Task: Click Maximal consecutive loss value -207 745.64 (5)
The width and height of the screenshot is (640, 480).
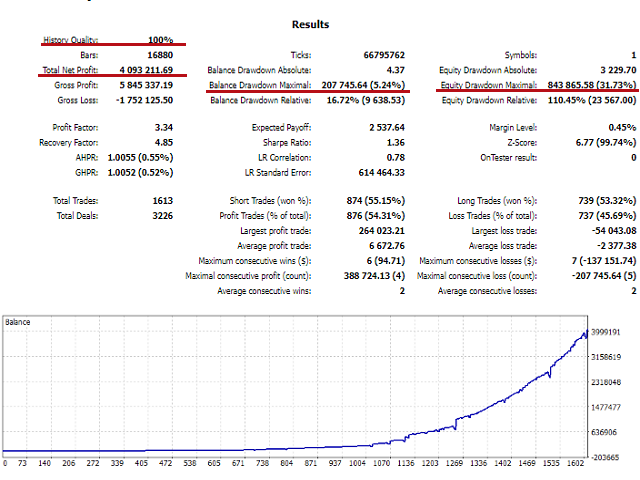Action: tap(604, 276)
